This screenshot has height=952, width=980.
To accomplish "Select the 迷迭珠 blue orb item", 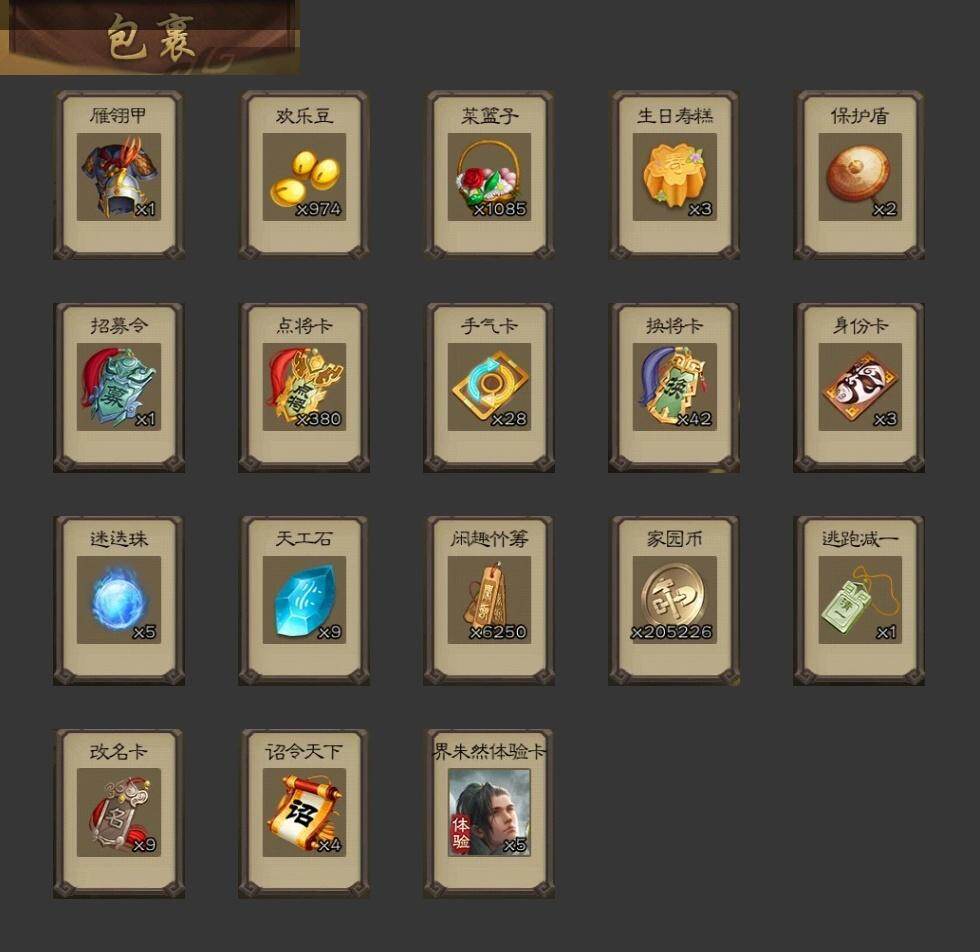I will (x=119, y=600).
